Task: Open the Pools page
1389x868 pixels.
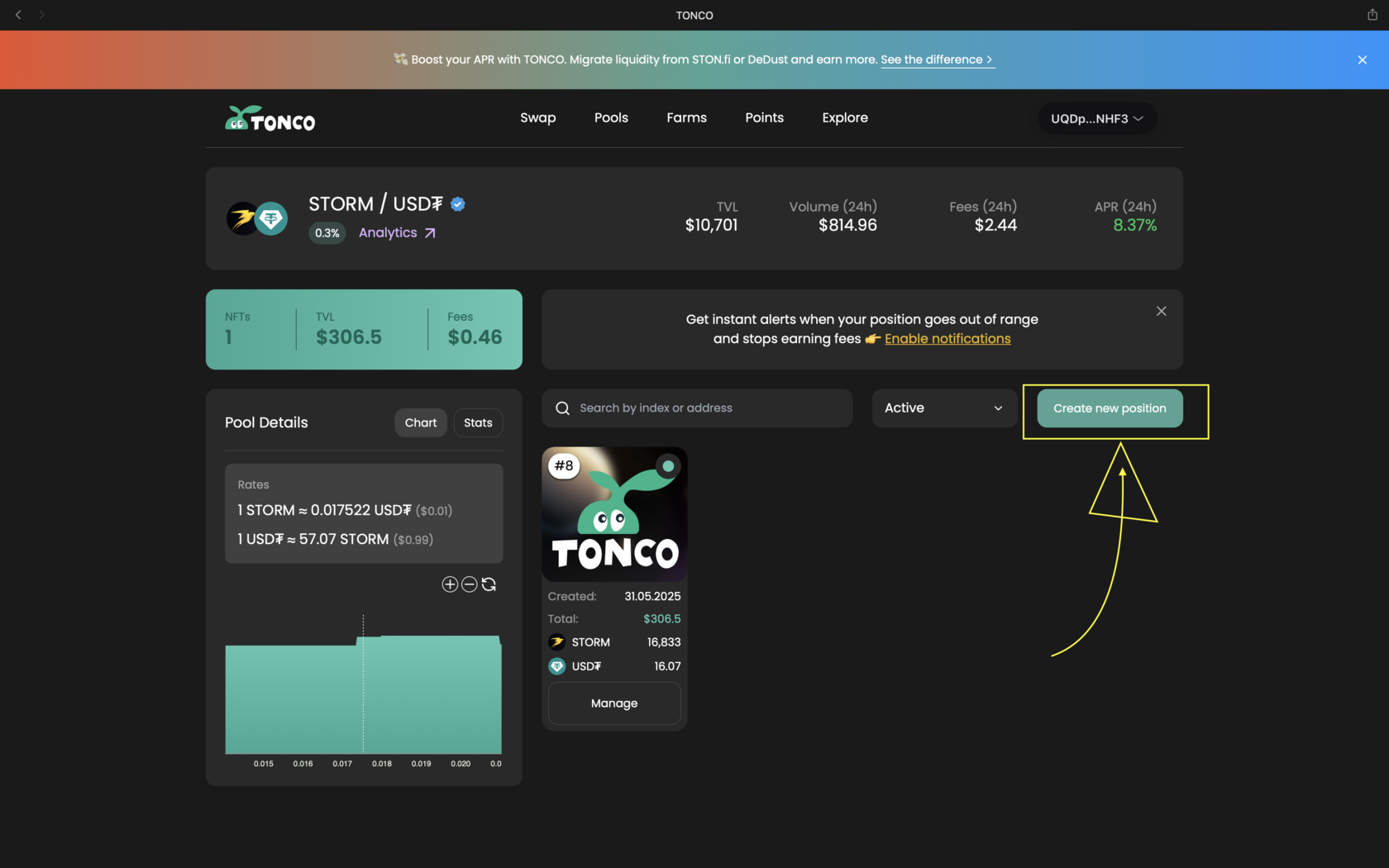Action: pos(611,117)
